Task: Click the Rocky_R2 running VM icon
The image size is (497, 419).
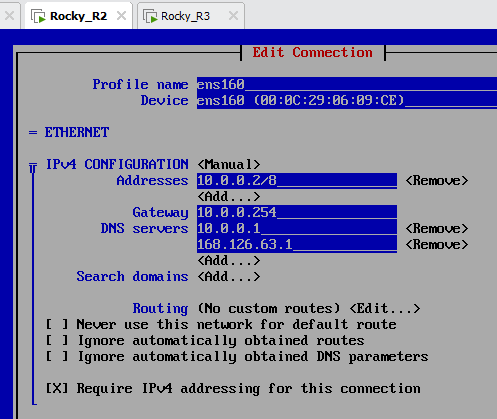Action: [x=38, y=16]
